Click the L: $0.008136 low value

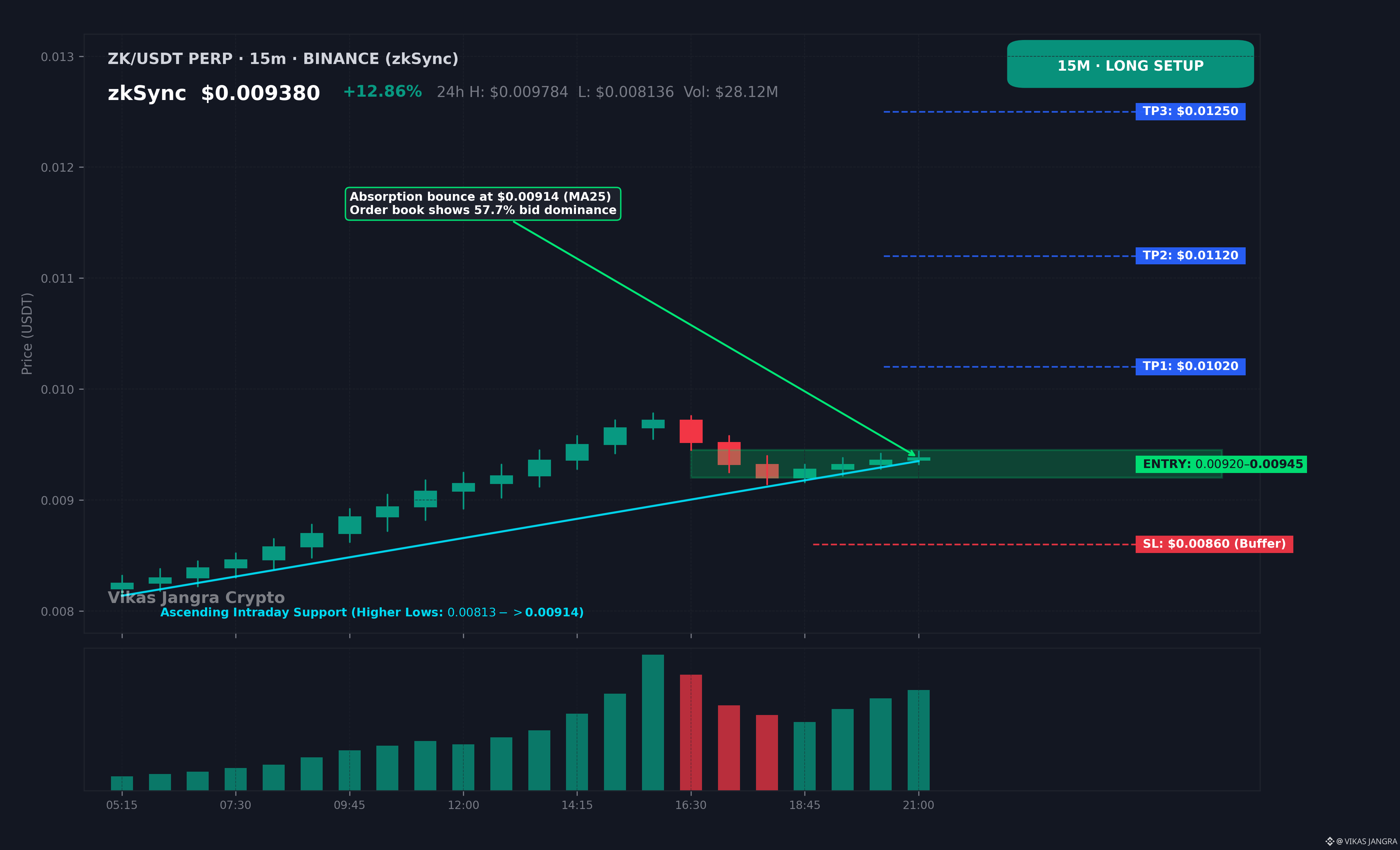click(626, 92)
